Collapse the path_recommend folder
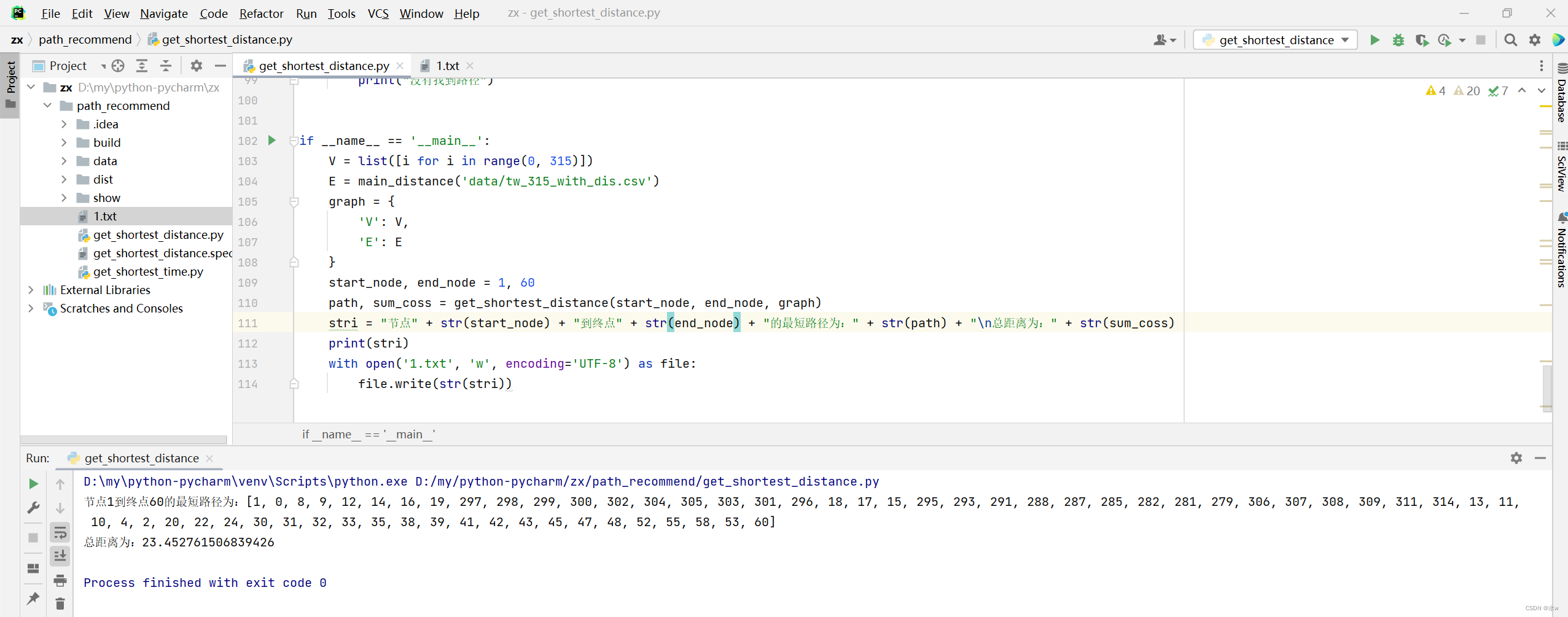Screen dimensions: 1568x617 (x=47, y=106)
